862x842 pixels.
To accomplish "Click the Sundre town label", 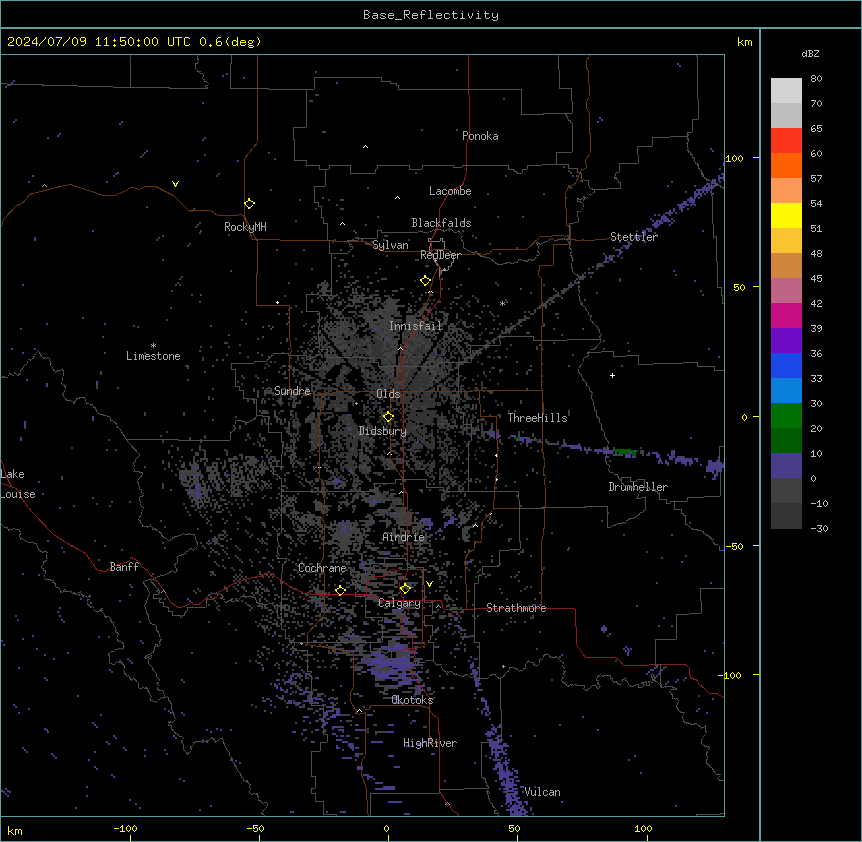I will coord(292,391).
